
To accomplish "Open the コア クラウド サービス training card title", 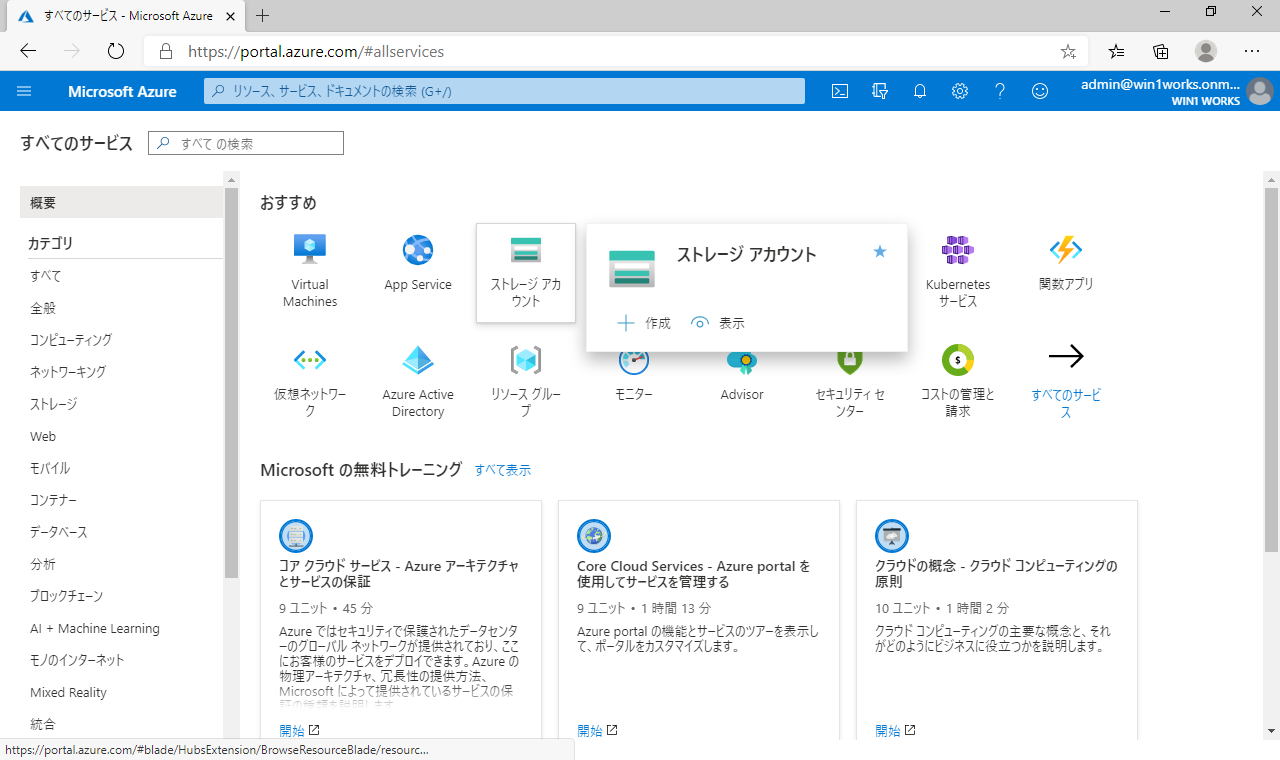I will (400, 574).
